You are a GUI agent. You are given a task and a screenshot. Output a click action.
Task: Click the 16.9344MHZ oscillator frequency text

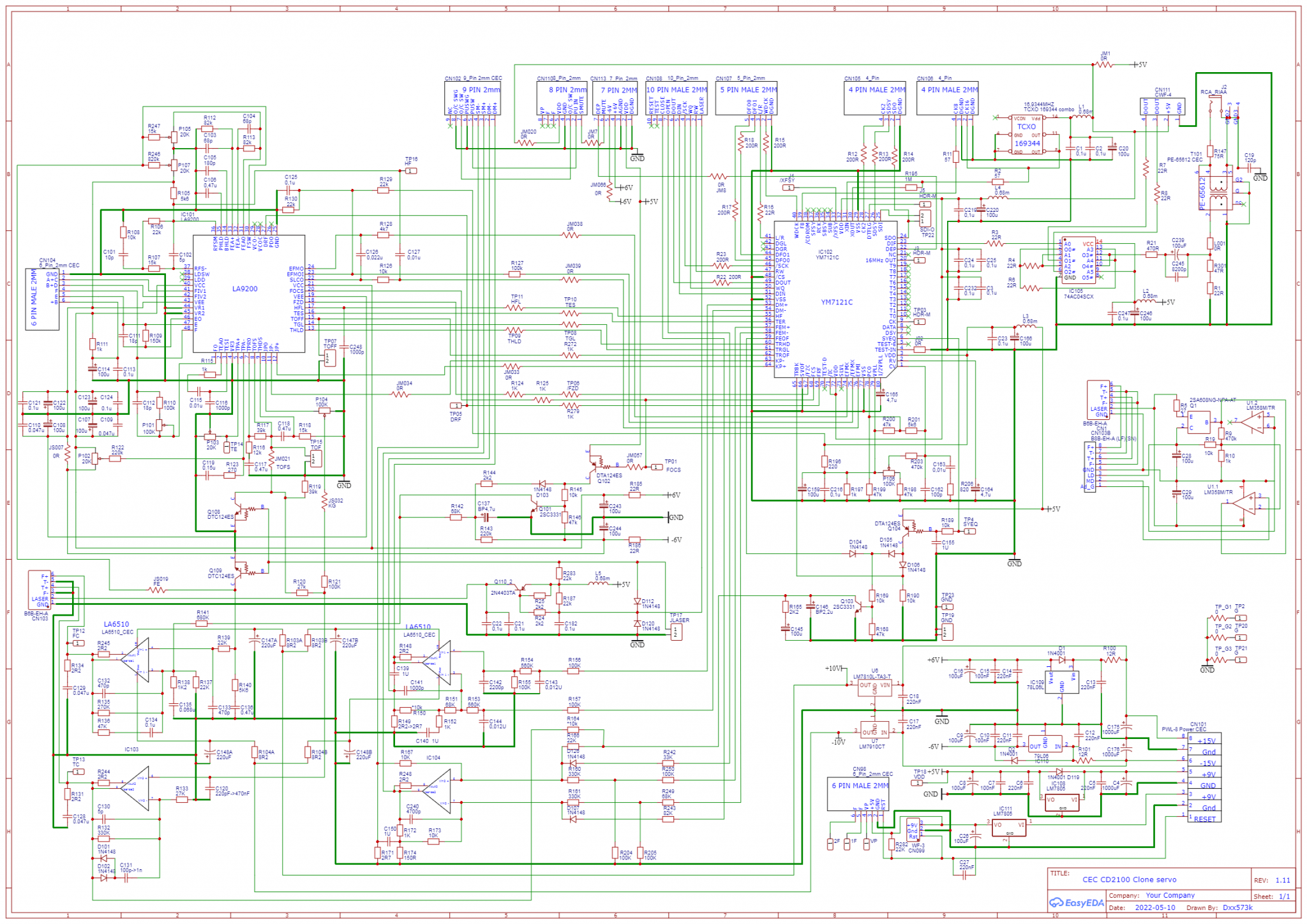pos(1040,104)
